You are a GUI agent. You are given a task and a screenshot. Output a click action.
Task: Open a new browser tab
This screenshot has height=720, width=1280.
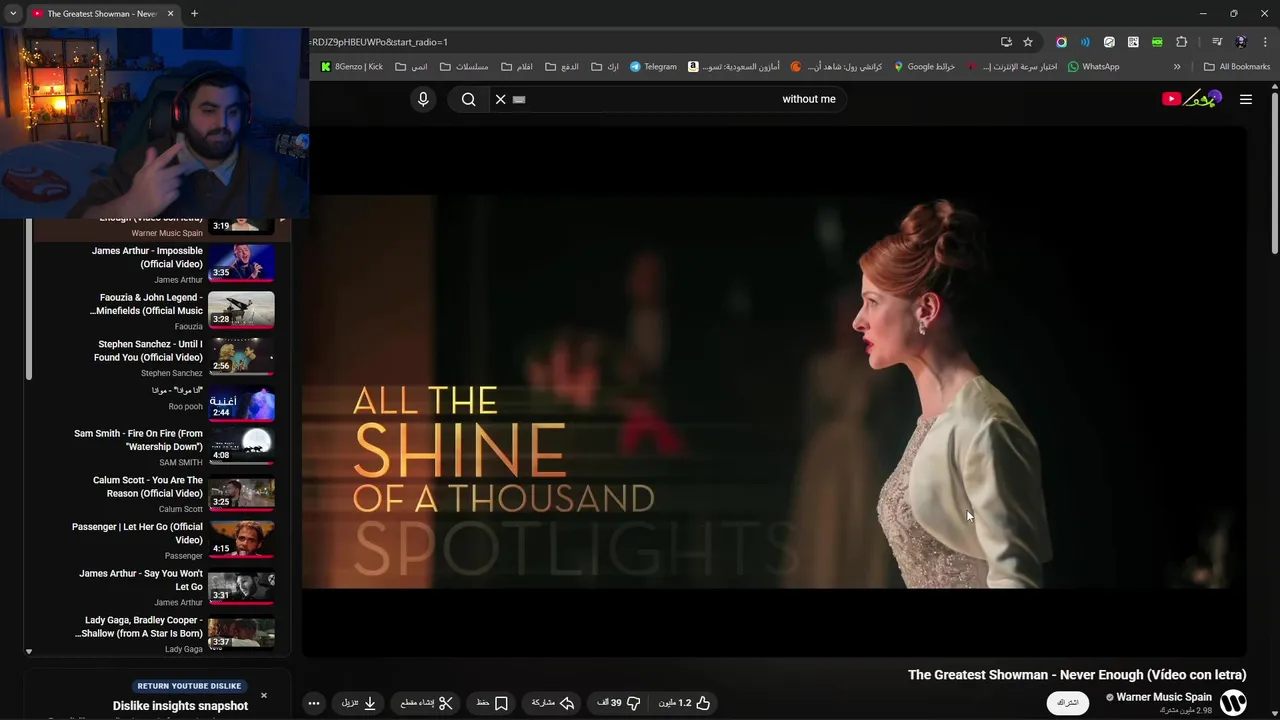[194, 14]
